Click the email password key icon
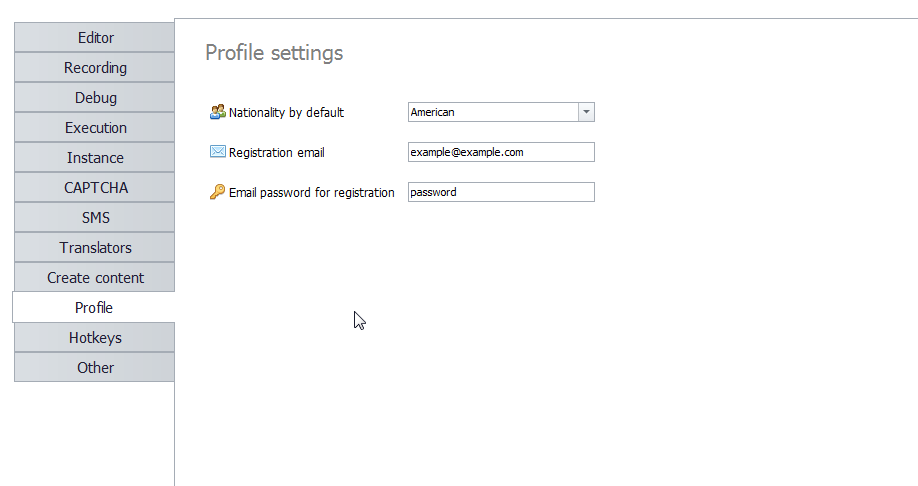Screen dimensions: 918x486 point(217,191)
